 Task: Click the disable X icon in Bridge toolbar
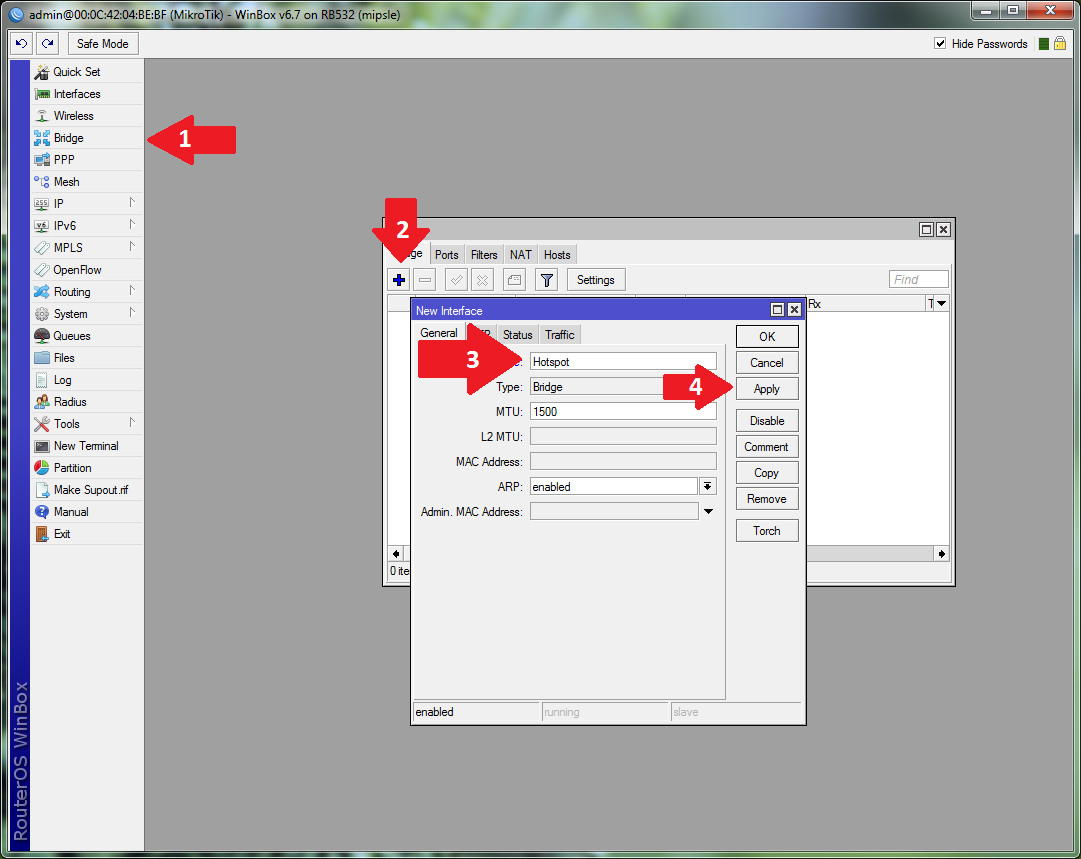[483, 280]
